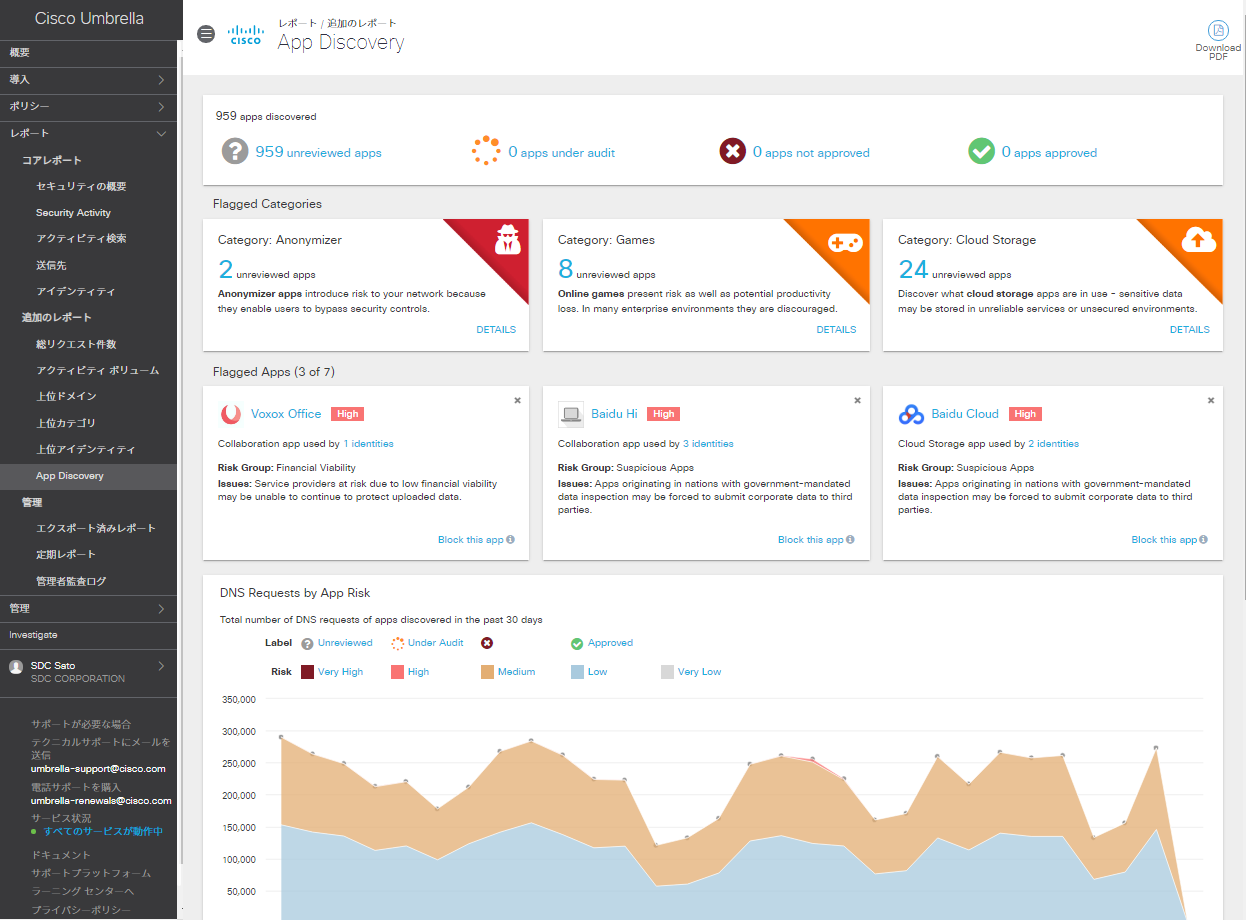Toggle the Under Audit label filter

point(427,643)
